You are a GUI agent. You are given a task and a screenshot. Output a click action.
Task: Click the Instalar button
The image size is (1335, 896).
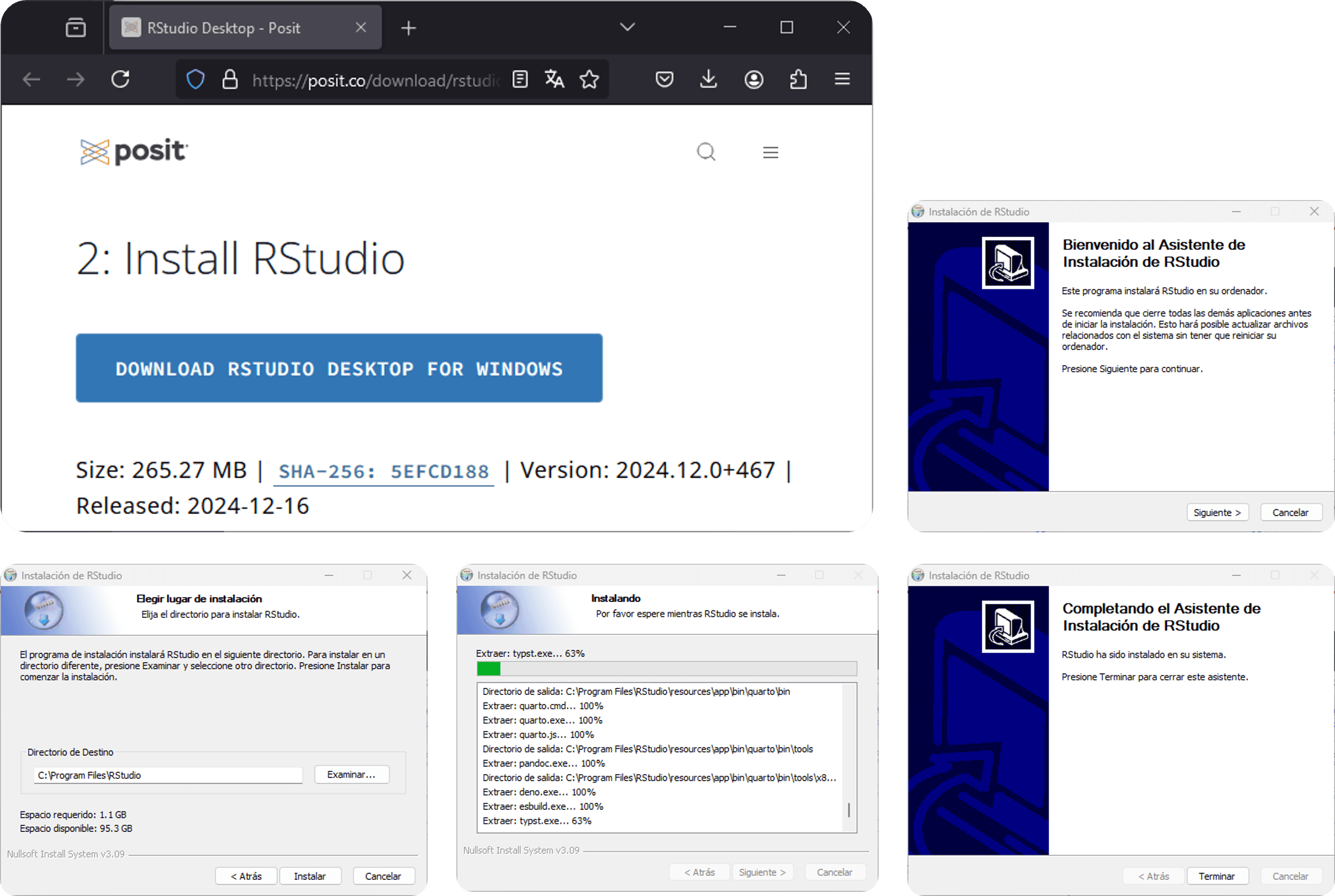(310, 876)
